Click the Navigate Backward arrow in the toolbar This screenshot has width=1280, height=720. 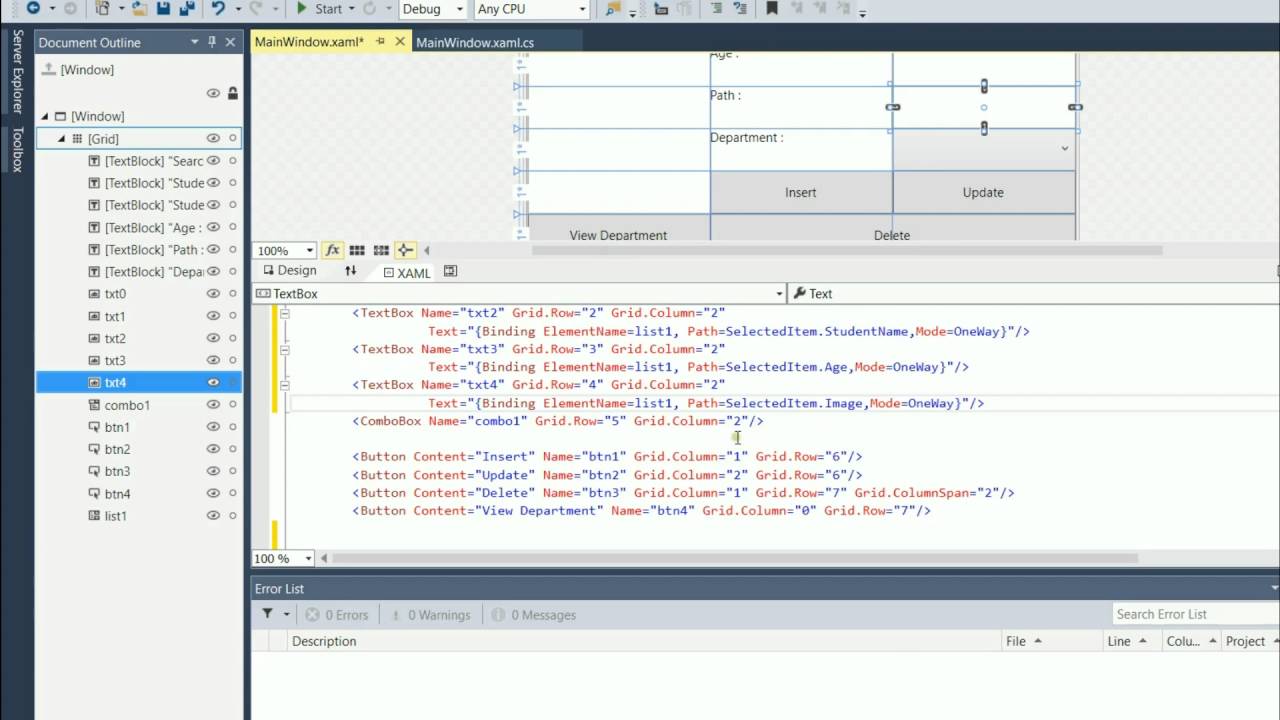32,8
